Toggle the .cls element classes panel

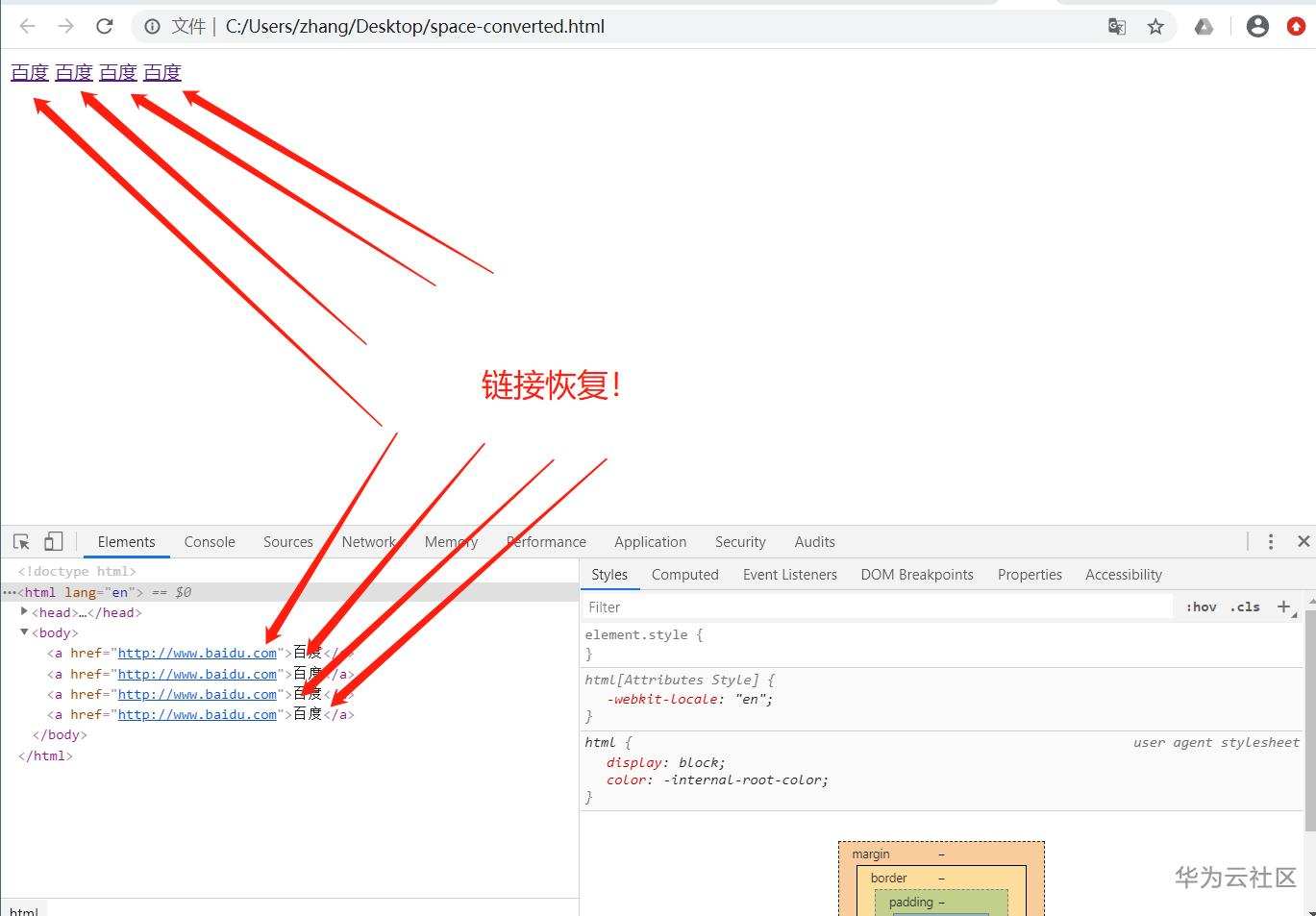1245,607
